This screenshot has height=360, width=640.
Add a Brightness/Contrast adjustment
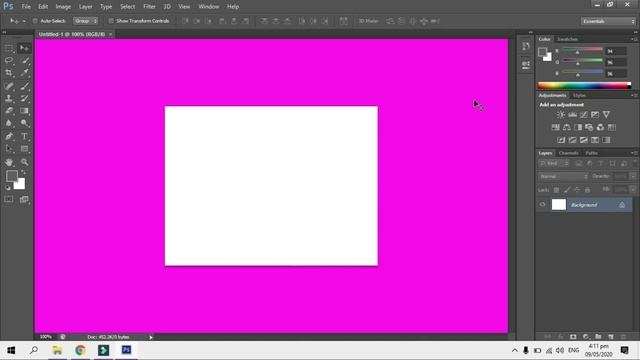[x=561, y=115]
